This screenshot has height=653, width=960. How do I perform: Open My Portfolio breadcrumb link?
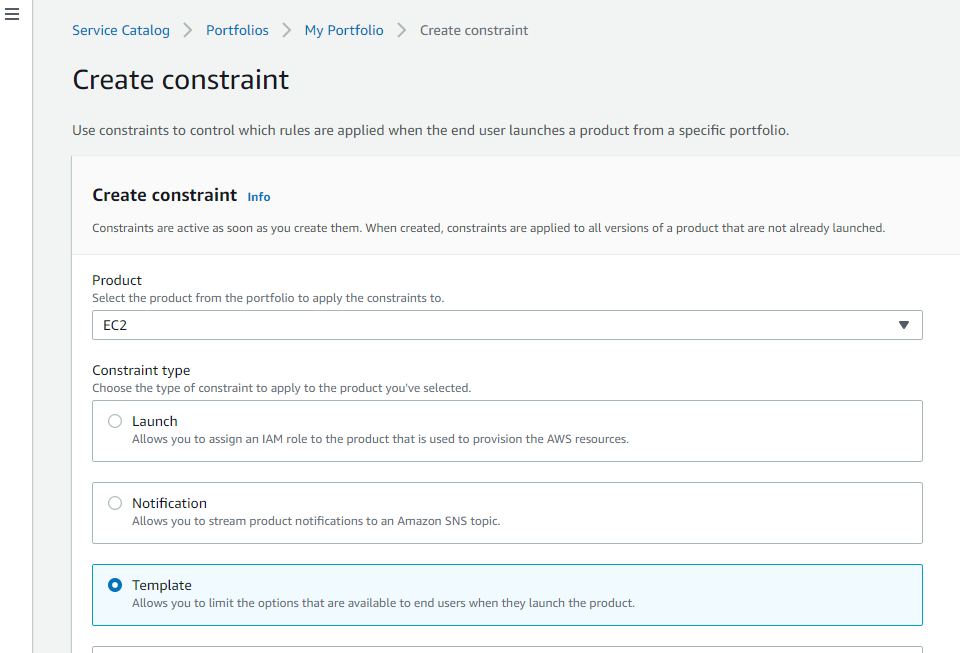tap(344, 30)
